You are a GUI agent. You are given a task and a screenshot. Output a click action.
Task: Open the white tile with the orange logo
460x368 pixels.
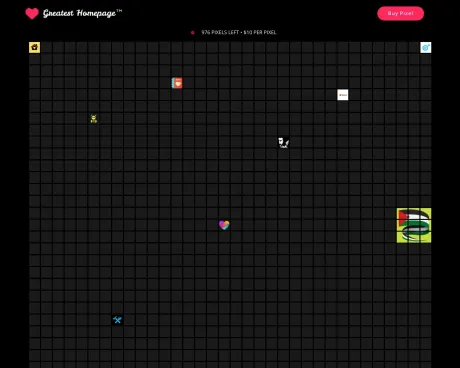343,95
